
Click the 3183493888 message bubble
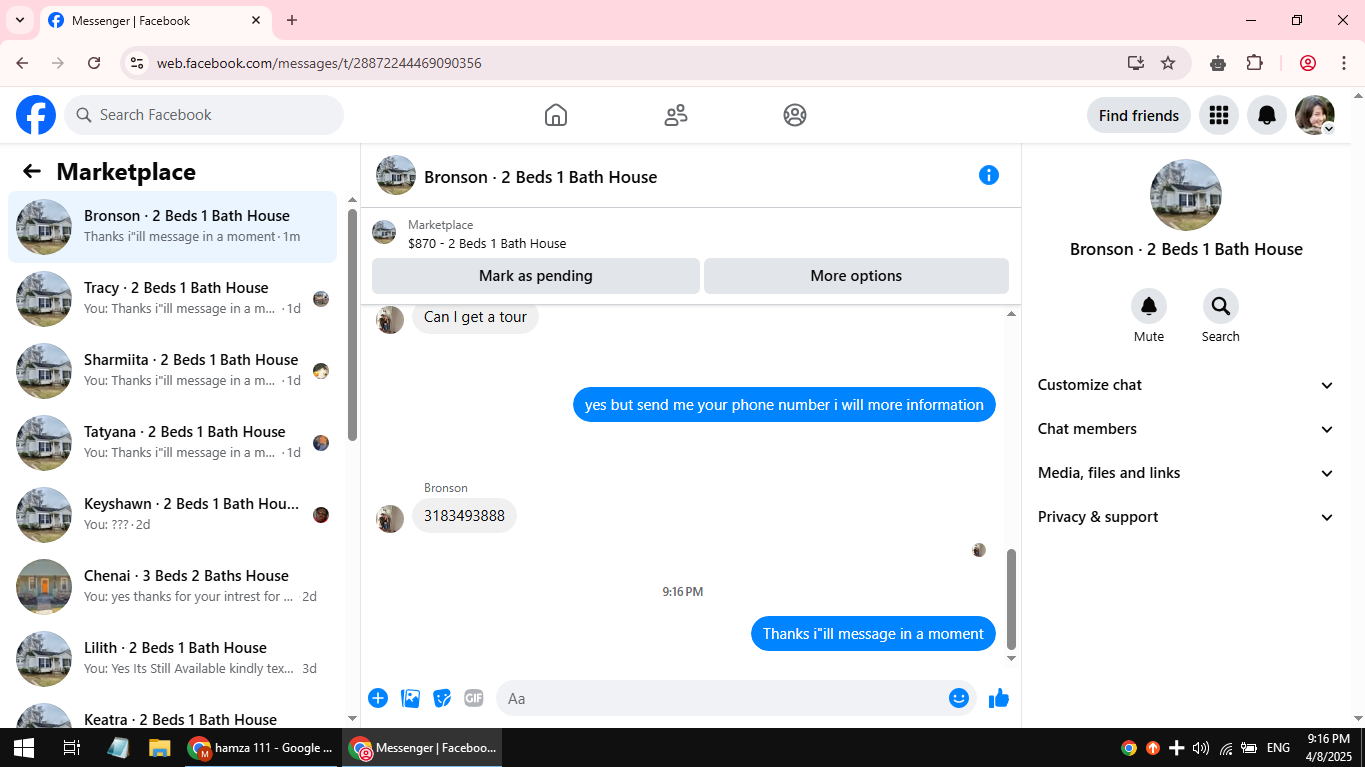click(x=464, y=516)
